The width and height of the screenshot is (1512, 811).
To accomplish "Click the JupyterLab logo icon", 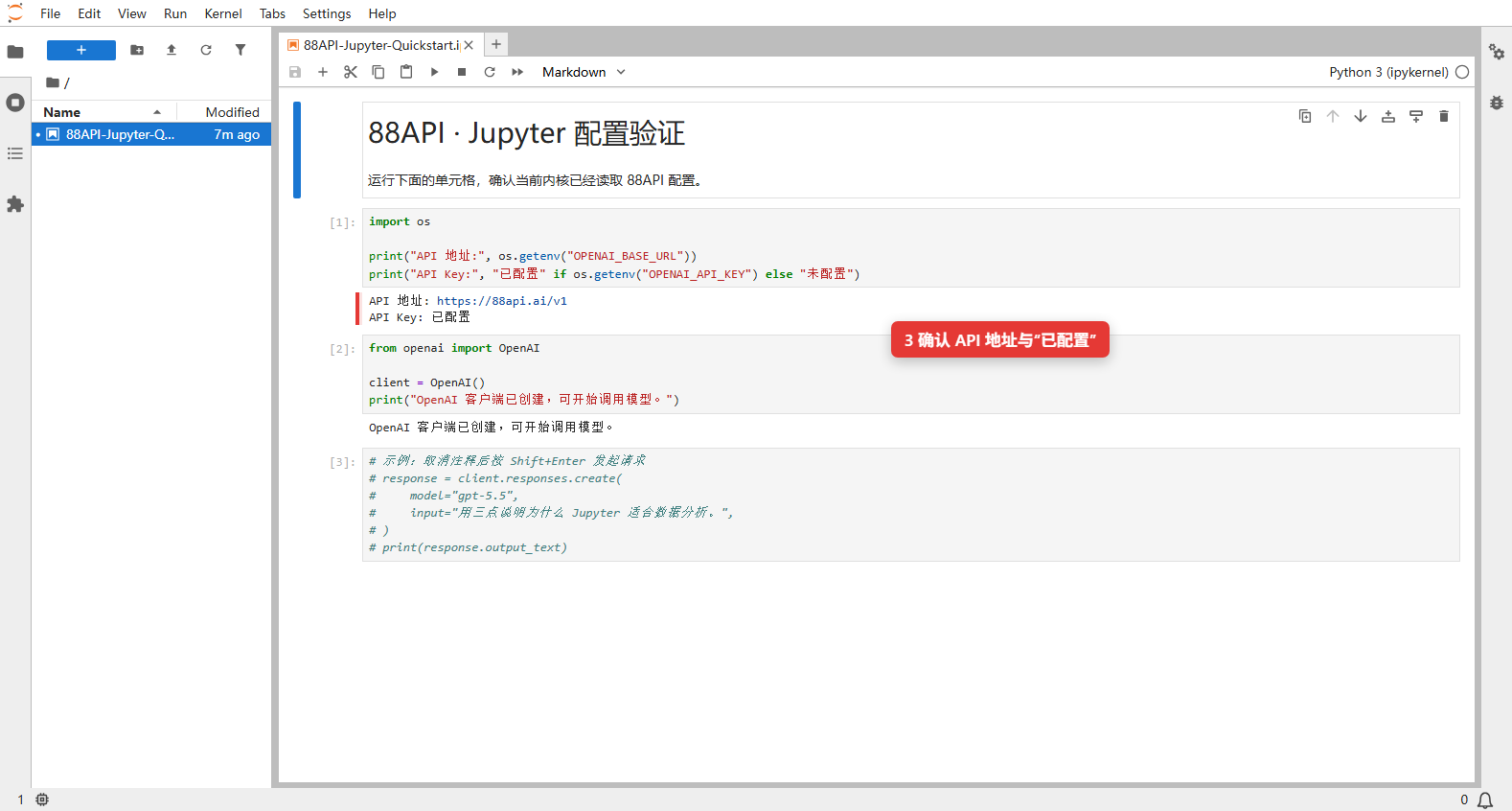I will click(x=15, y=13).
